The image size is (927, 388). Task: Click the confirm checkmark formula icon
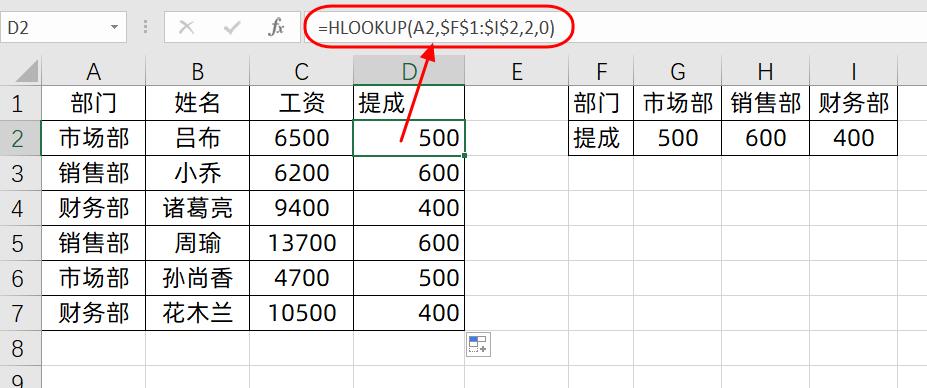(x=232, y=27)
